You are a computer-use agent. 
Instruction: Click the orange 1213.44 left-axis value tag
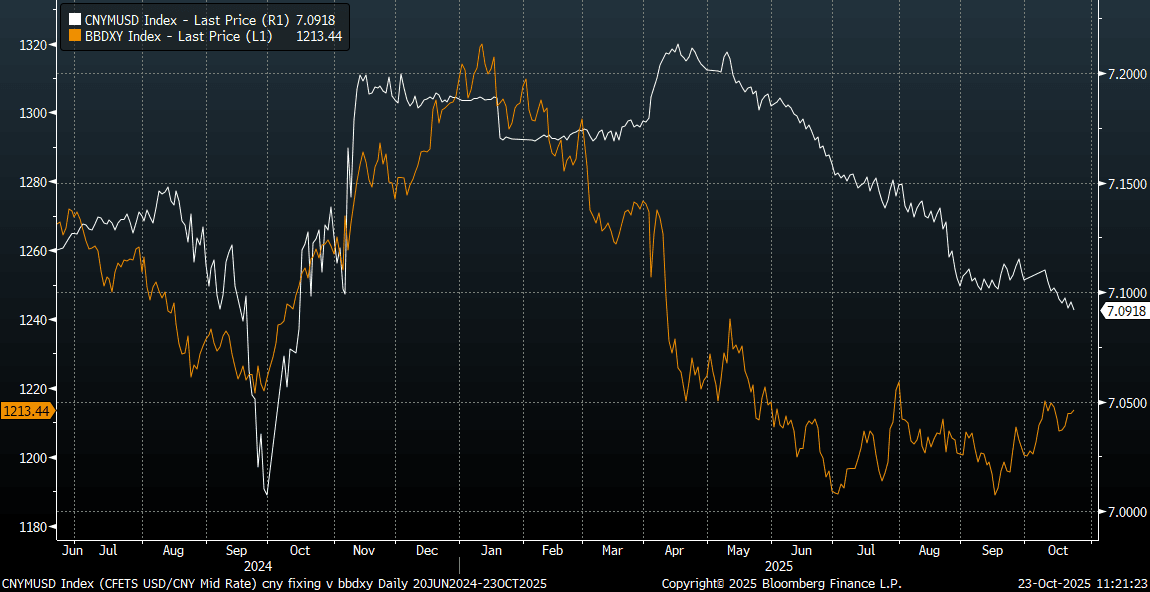coord(26,412)
